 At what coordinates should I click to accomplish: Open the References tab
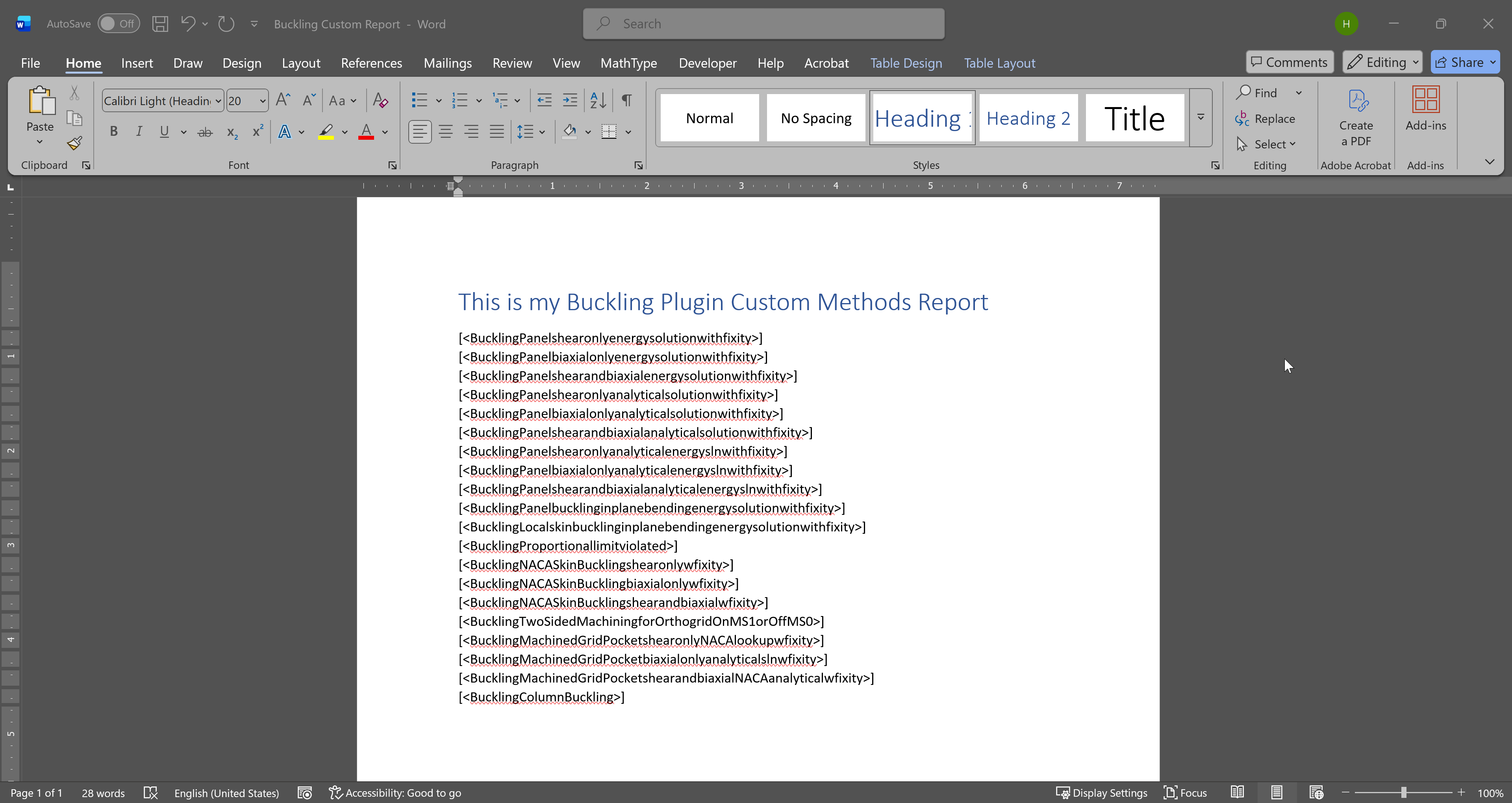(372, 63)
